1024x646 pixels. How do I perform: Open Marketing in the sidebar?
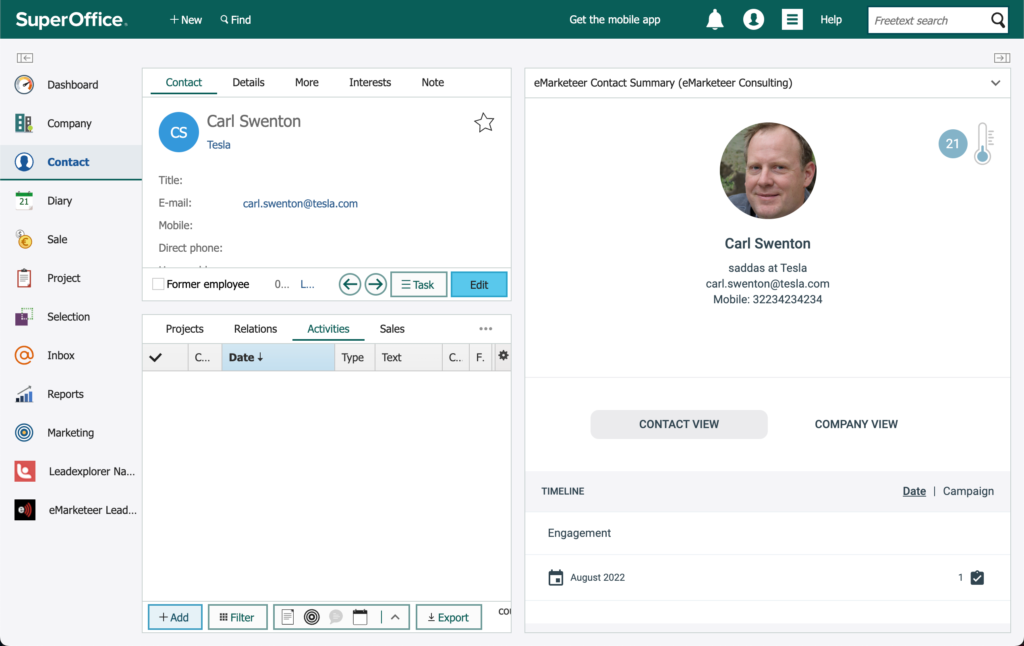[71, 432]
